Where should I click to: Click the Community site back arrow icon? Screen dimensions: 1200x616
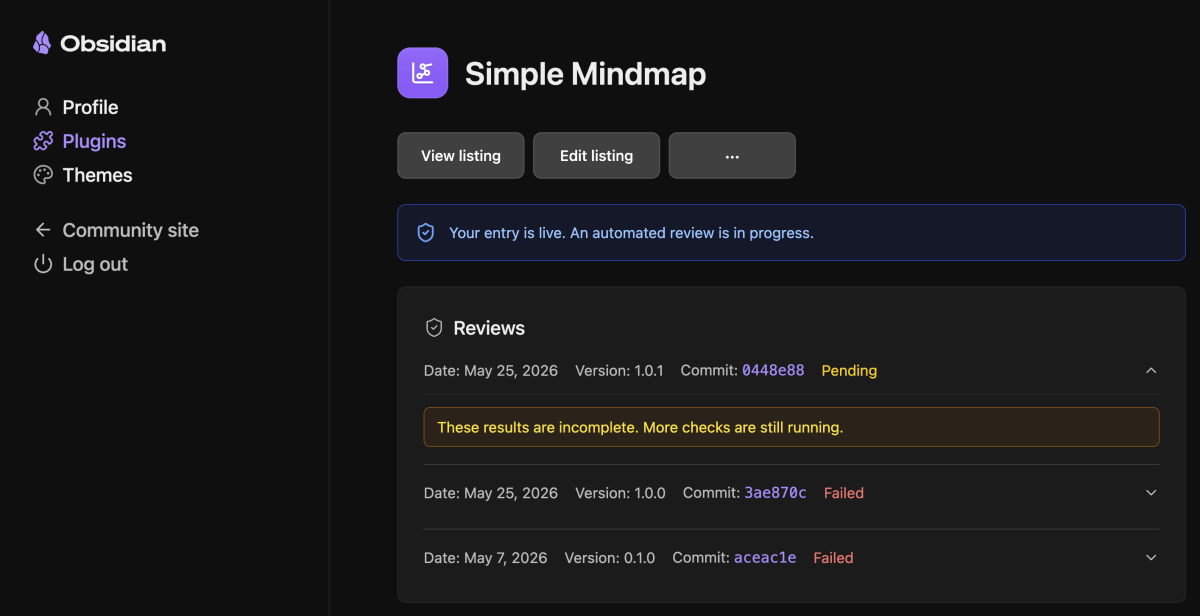coord(43,230)
